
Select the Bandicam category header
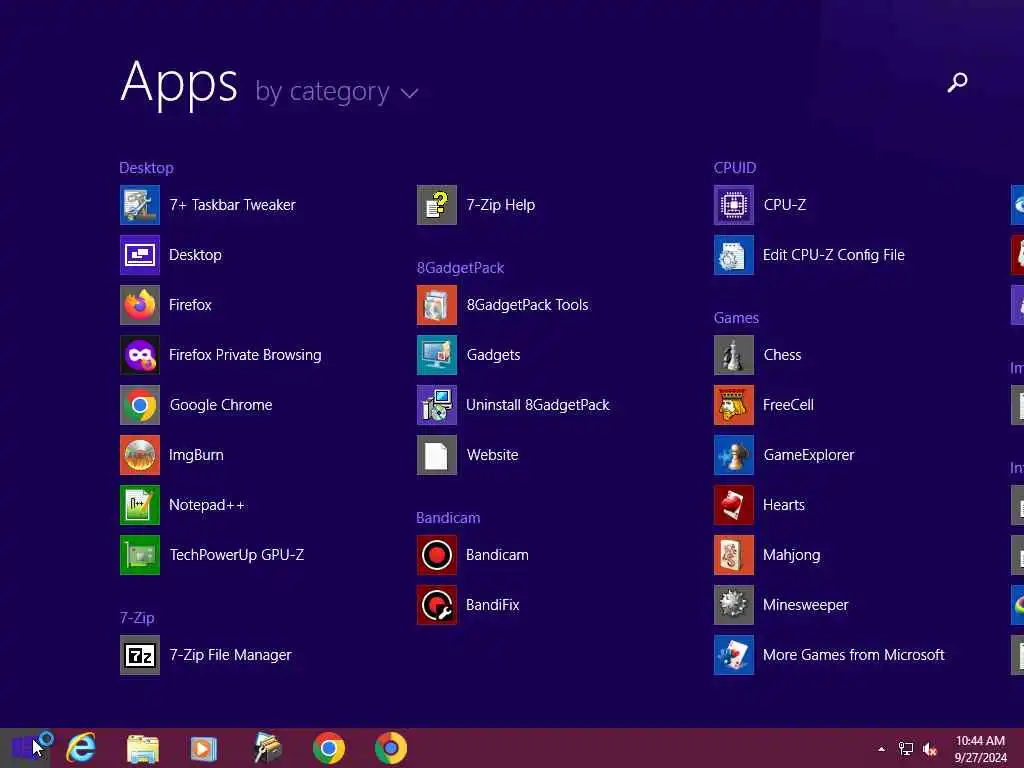[x=448, y=518]
